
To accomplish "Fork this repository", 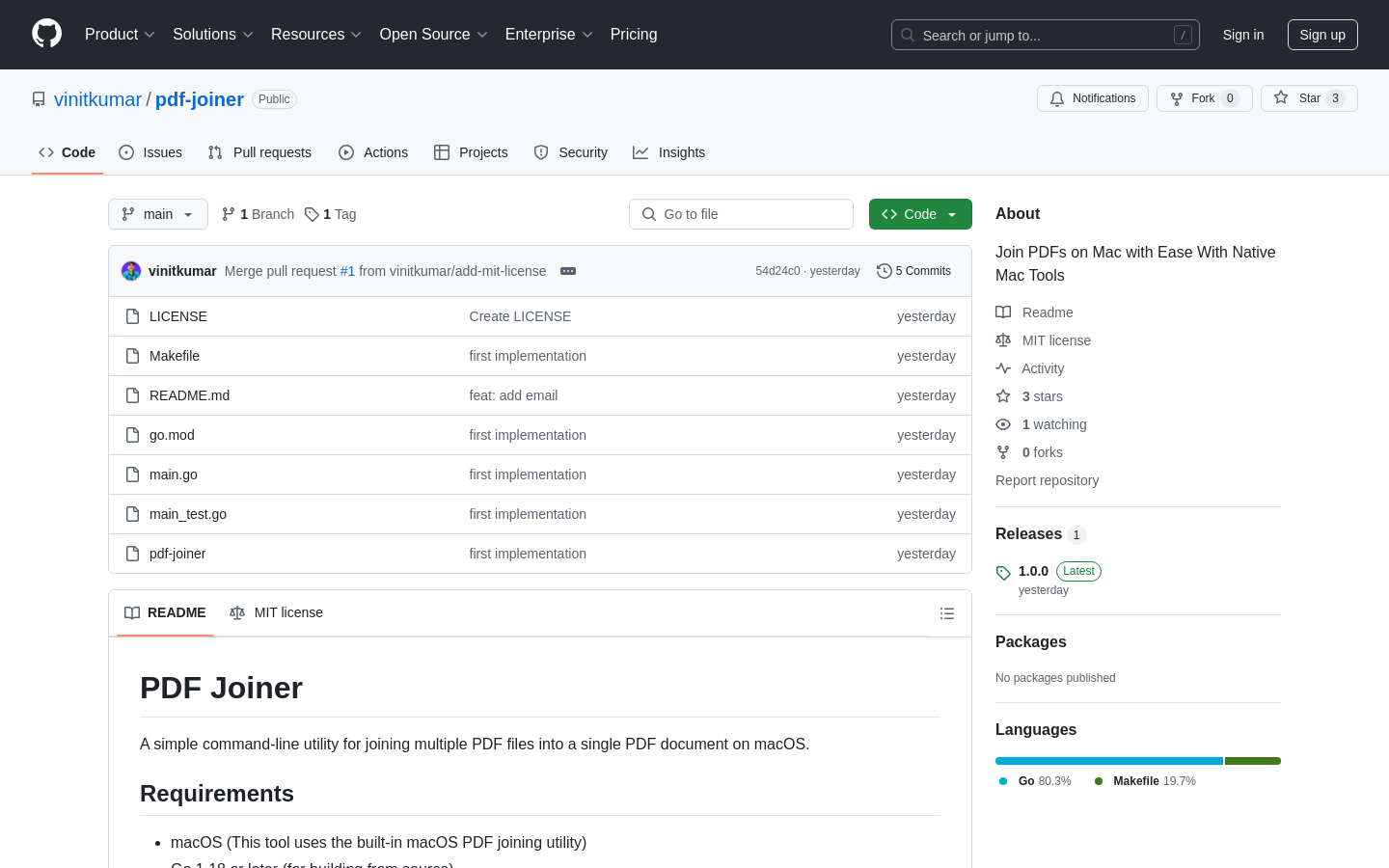I will [x=1205, y=98].
